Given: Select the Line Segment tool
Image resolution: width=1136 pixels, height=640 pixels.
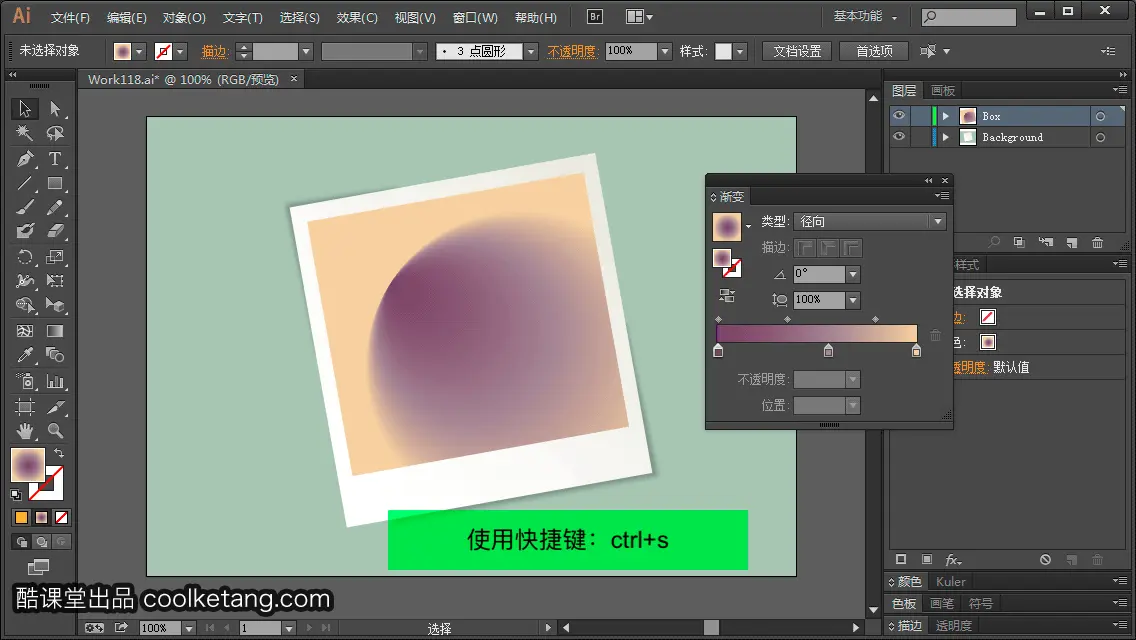Looking at the screenshot, I should (x=25, y=183).
